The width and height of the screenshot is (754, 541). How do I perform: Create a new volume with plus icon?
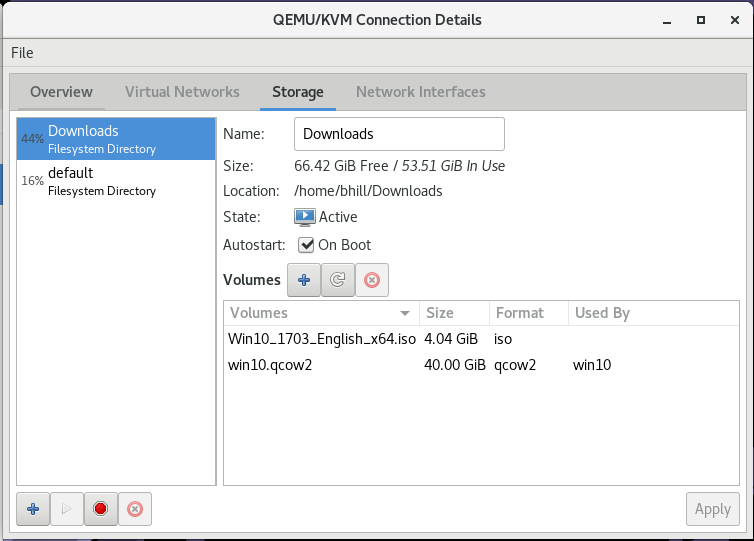tap(304, 280)
